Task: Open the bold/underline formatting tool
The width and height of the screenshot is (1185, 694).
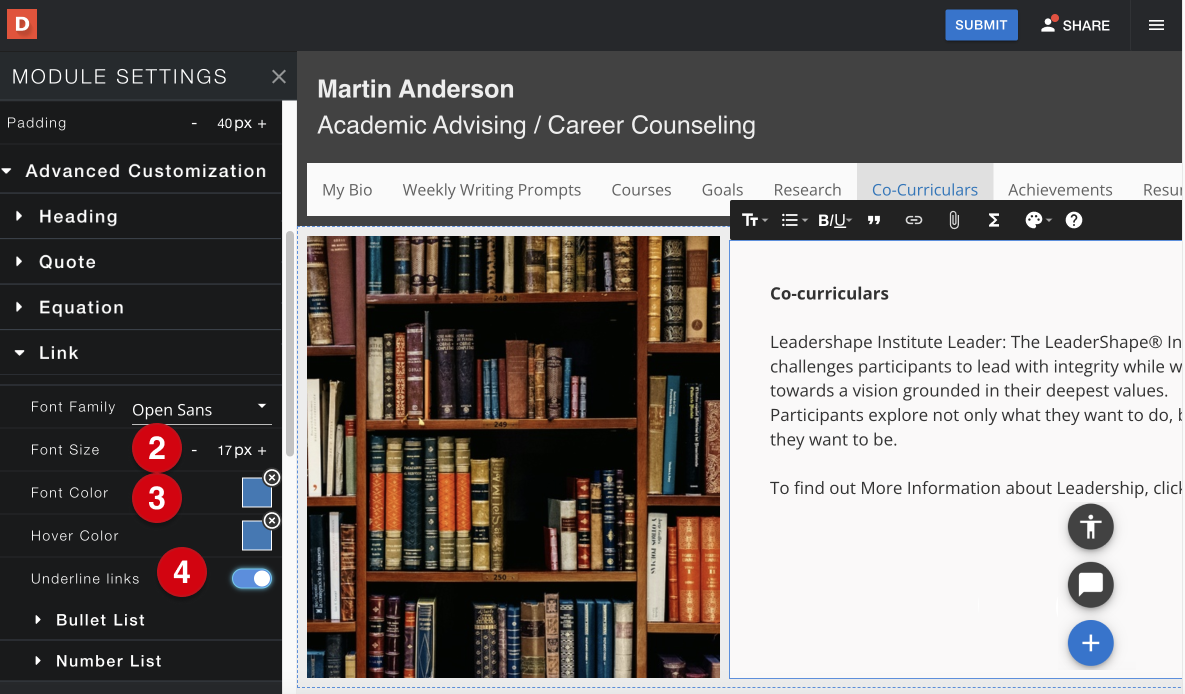Action: (834, 220)
